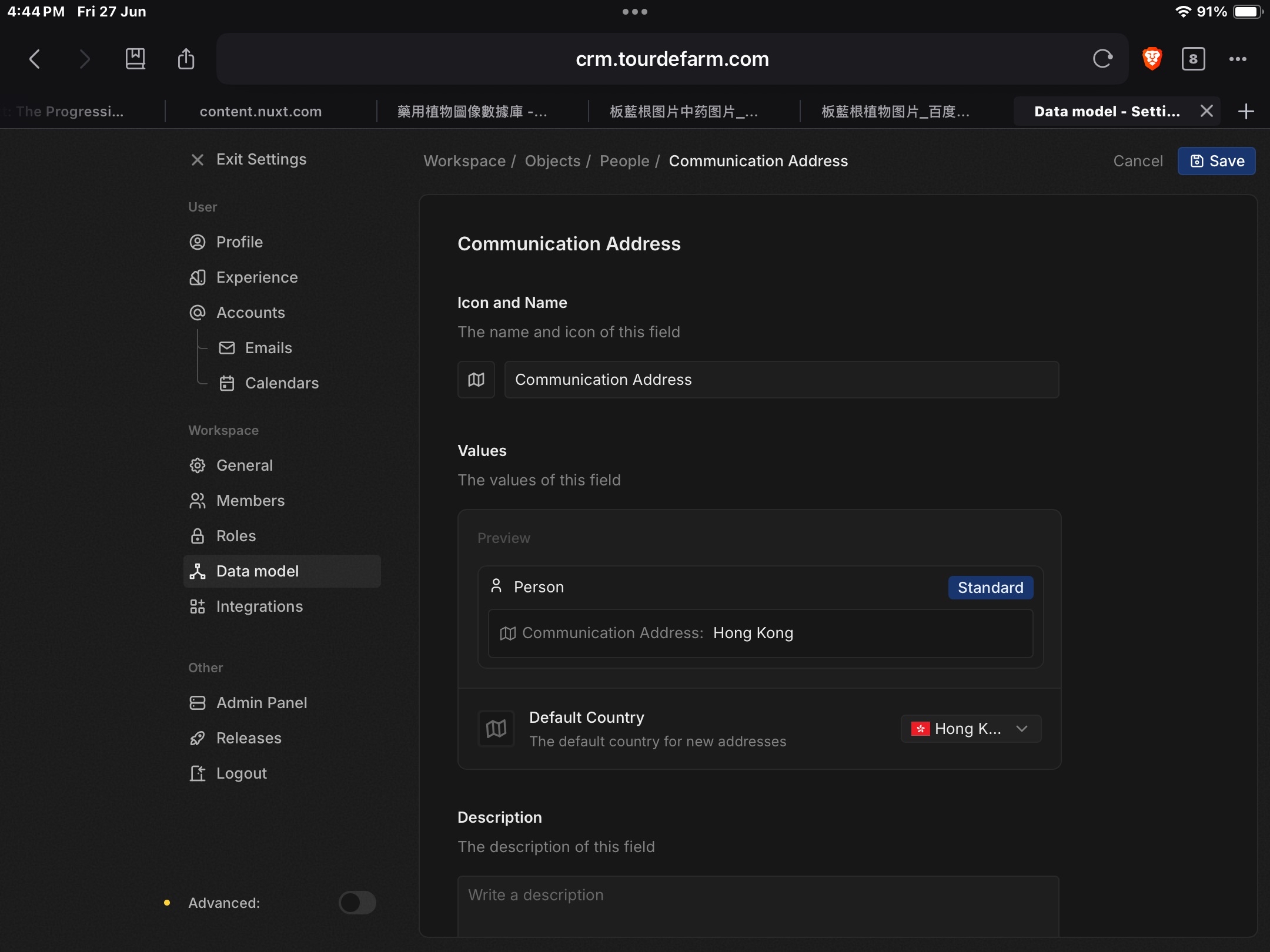This screenshot has height=952, width=1270.
Task: Click the Exit Settings X icon
Action: tap(198, 160)
